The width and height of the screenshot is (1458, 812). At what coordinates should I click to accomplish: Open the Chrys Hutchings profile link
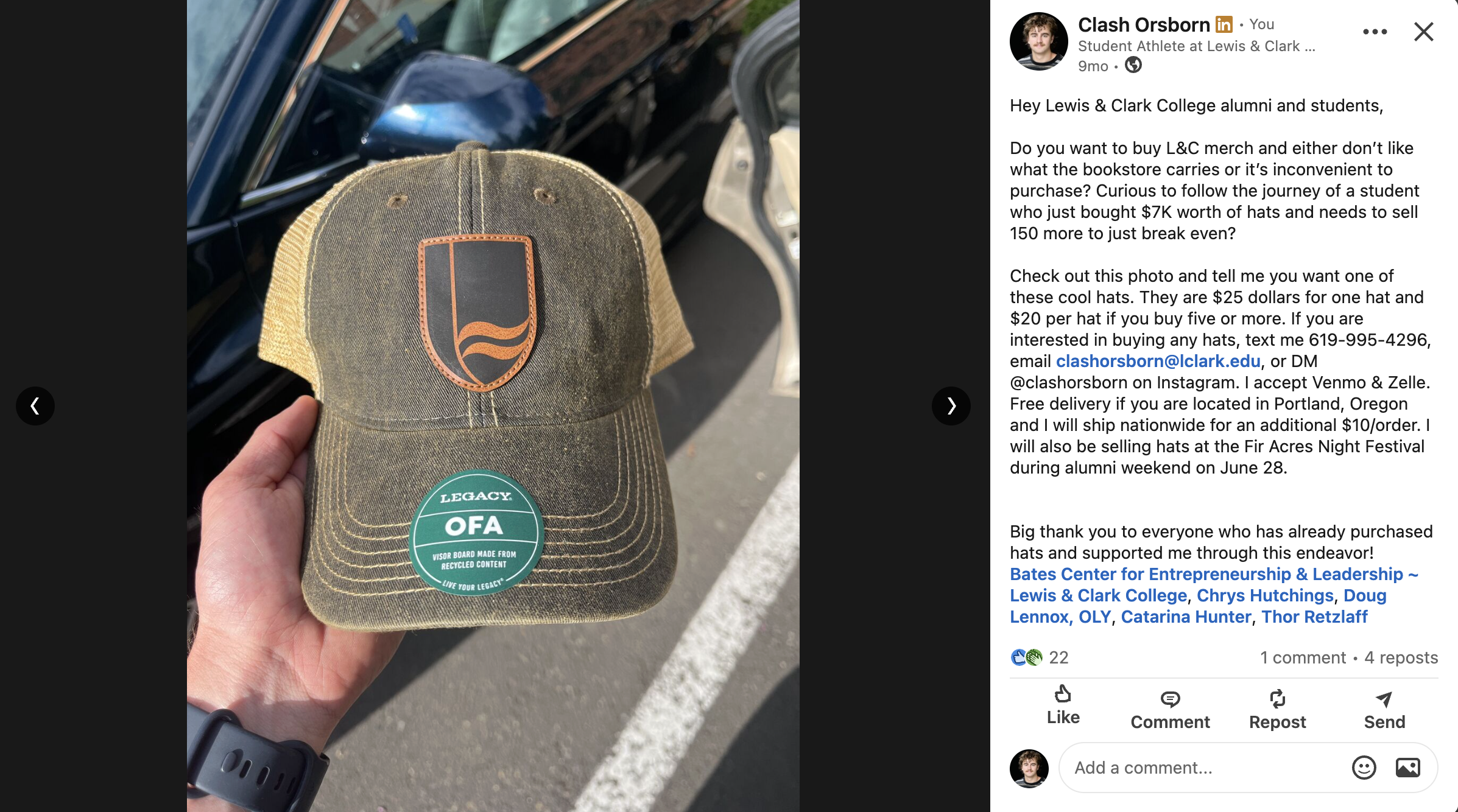[x=1265, y=595]
